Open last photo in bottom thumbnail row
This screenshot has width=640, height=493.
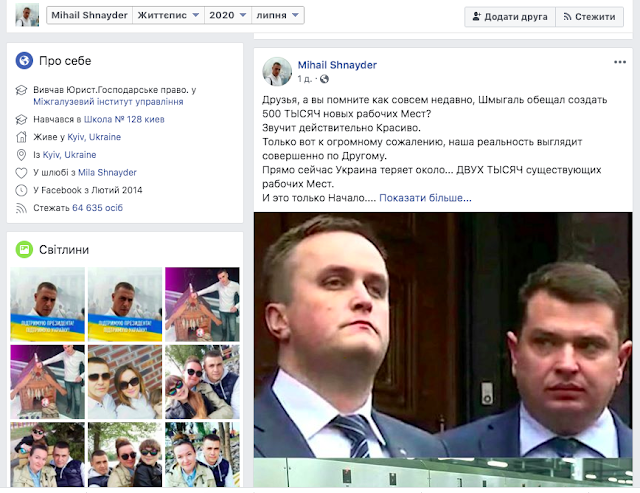(202, 455)
